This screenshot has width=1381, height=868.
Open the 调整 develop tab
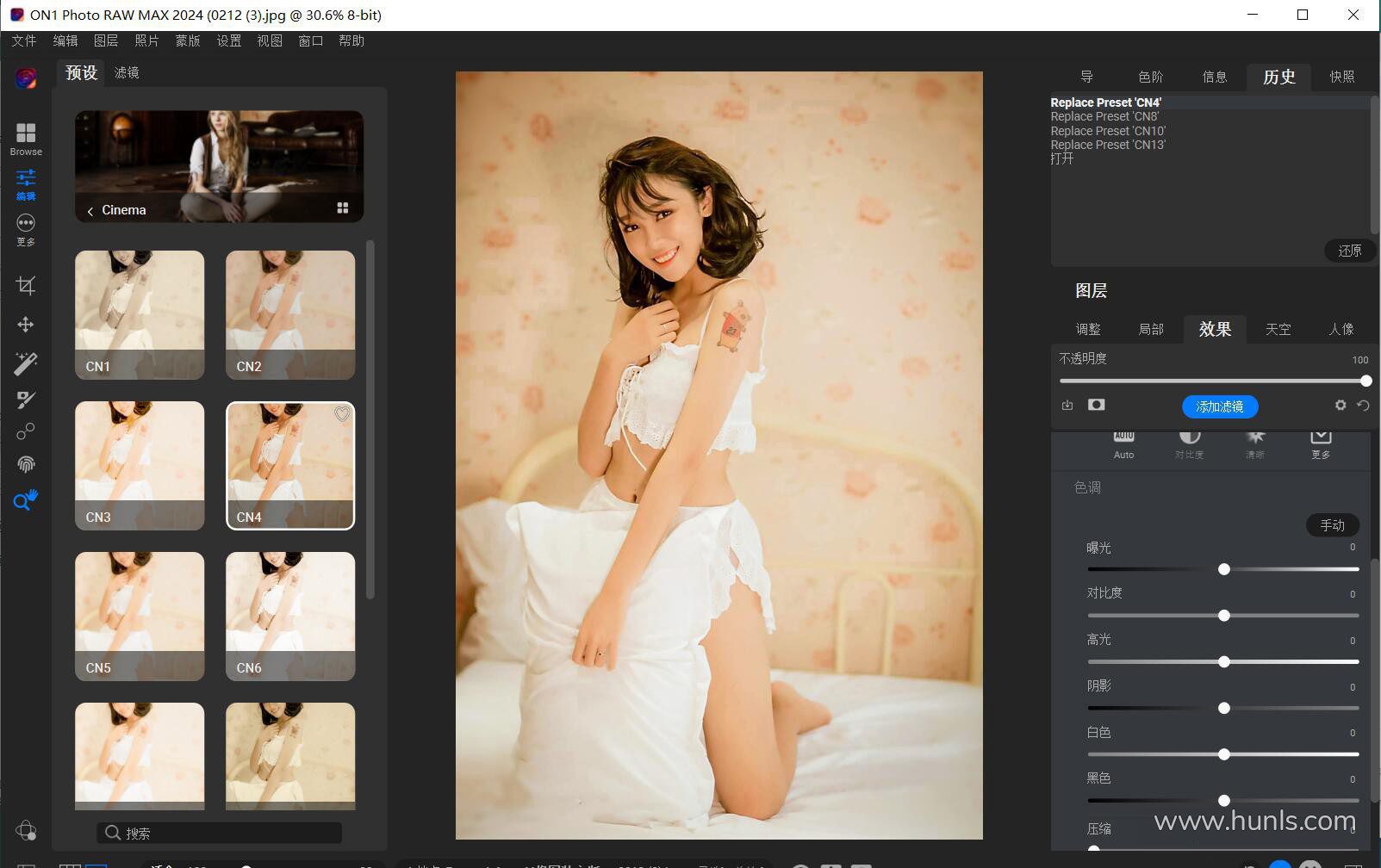[1088, 329]
